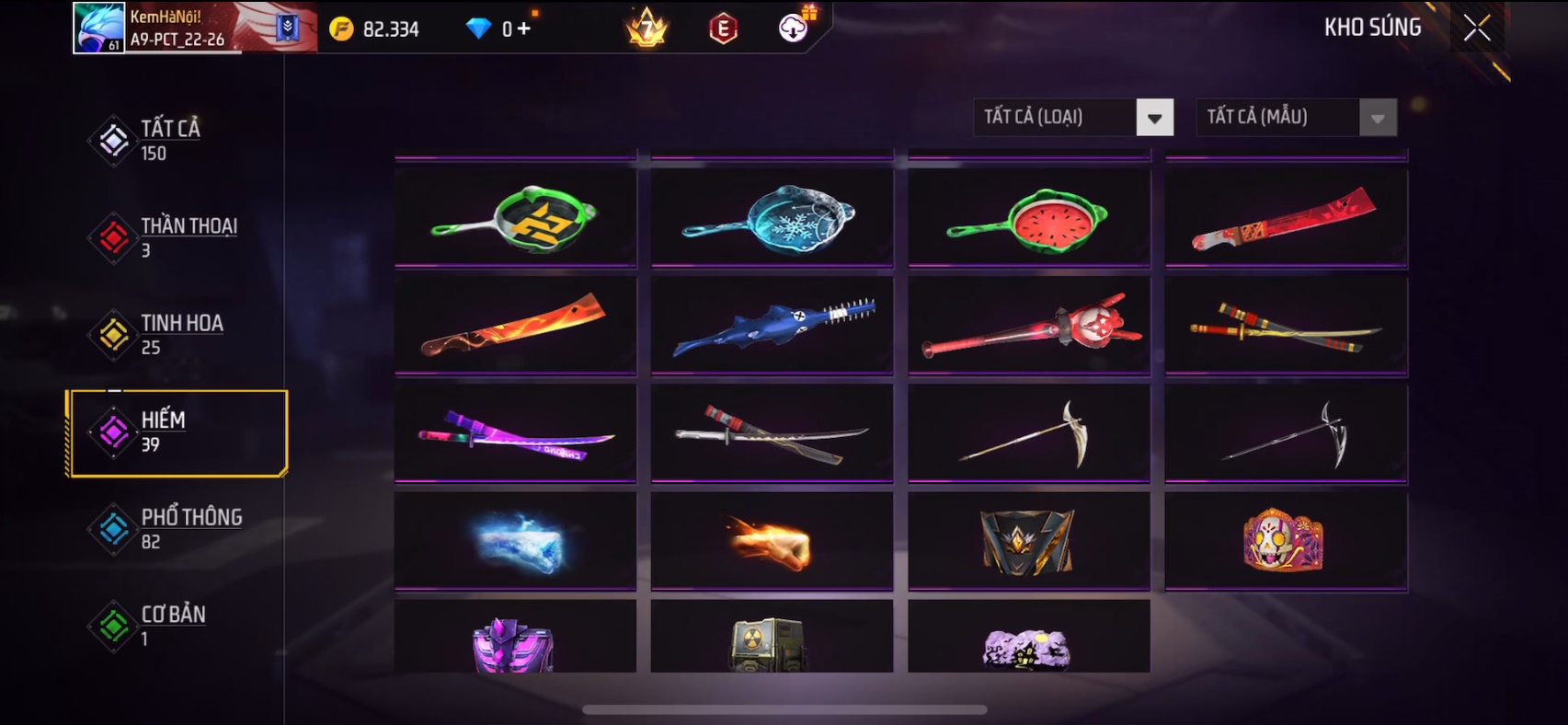The height and width of the screenshot is (725, 1568).
Task: Open the cloud download gift icon
Action: point(795,27)
